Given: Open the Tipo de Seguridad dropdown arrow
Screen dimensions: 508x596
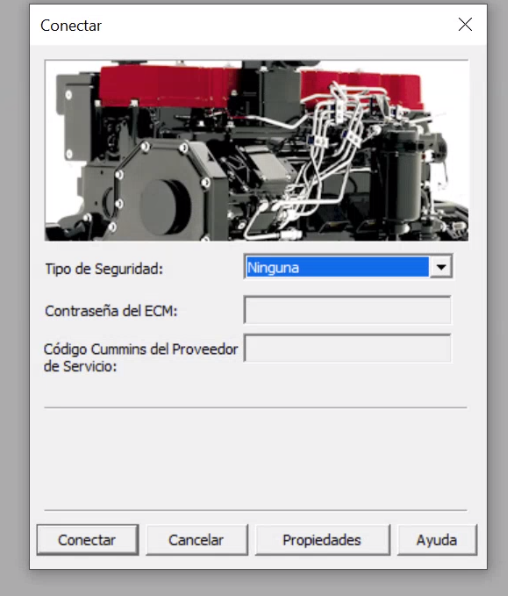Looking at the screenshot, I should [x=441, y=267].
